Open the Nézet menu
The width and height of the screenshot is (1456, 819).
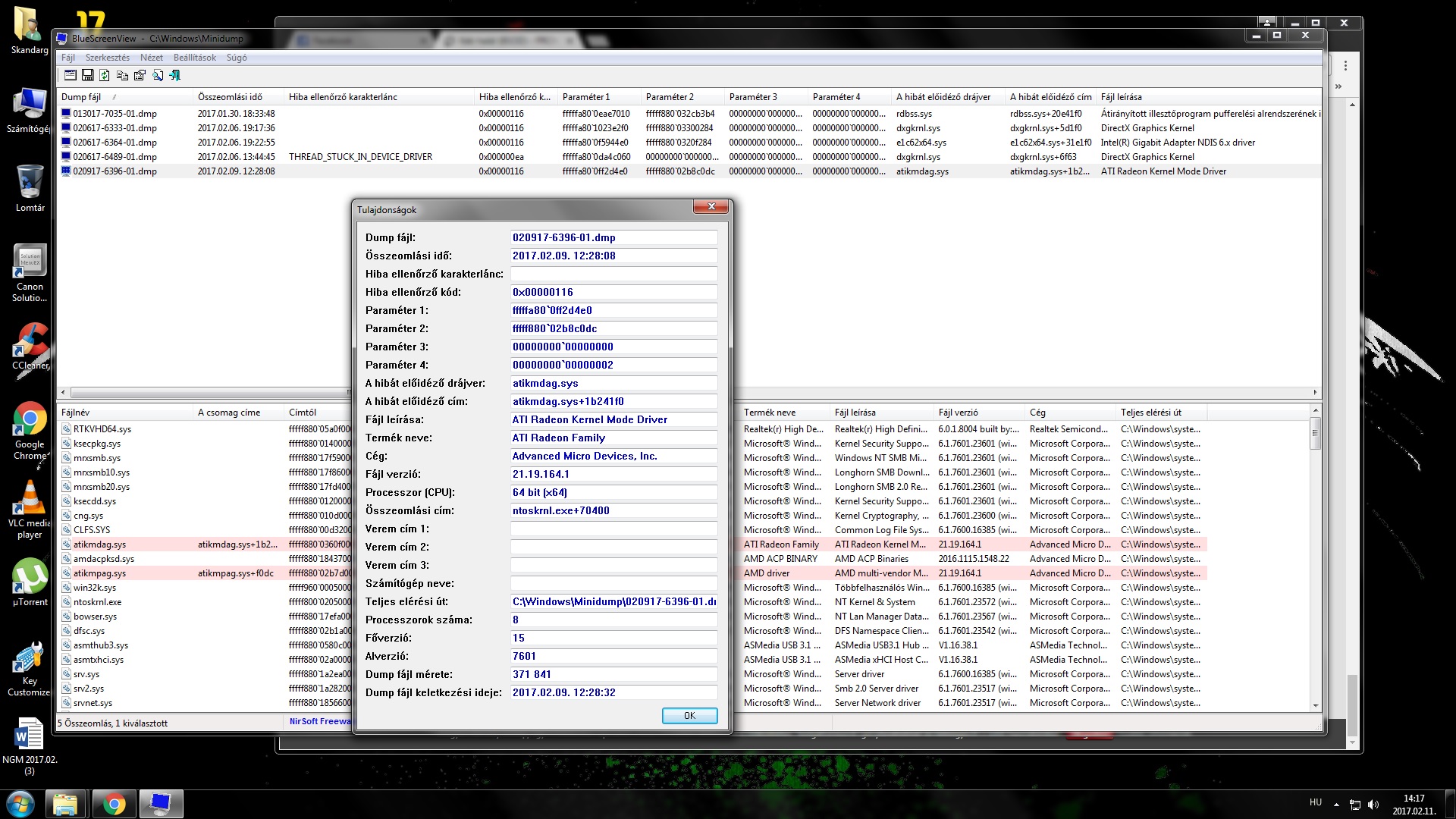click(152, 58)
